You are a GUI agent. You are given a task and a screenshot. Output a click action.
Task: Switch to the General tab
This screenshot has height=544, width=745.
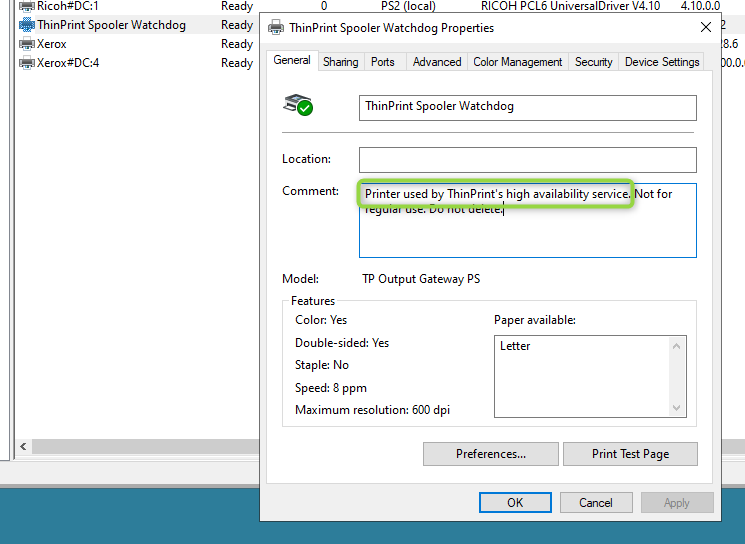[292, 60]
